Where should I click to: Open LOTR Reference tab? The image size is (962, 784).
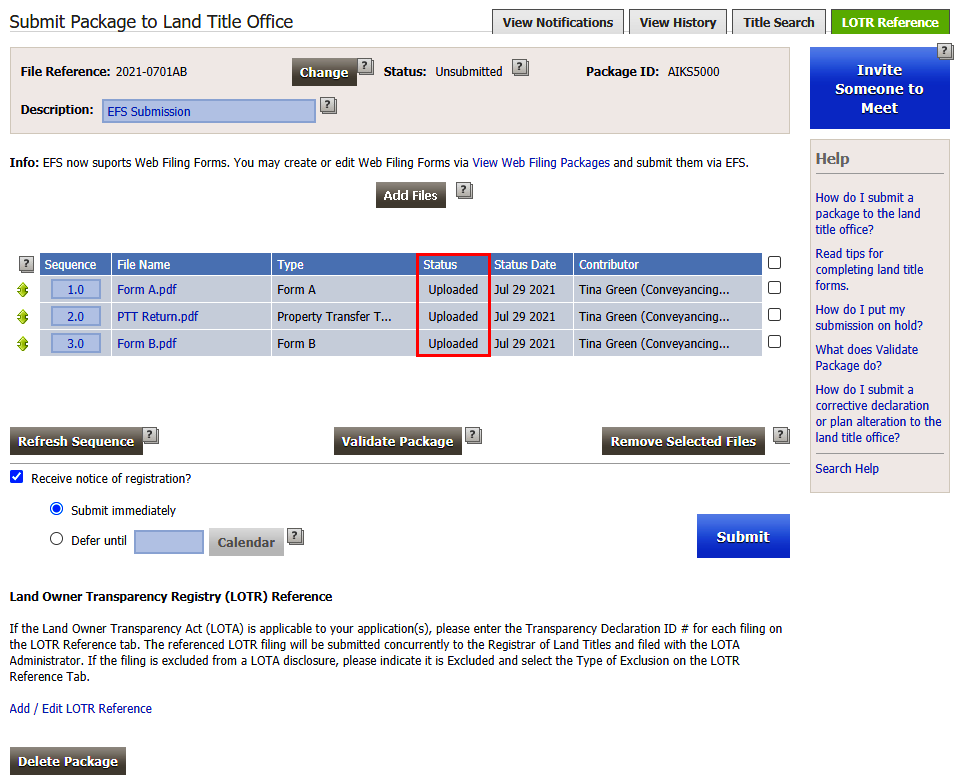point(890,22)
